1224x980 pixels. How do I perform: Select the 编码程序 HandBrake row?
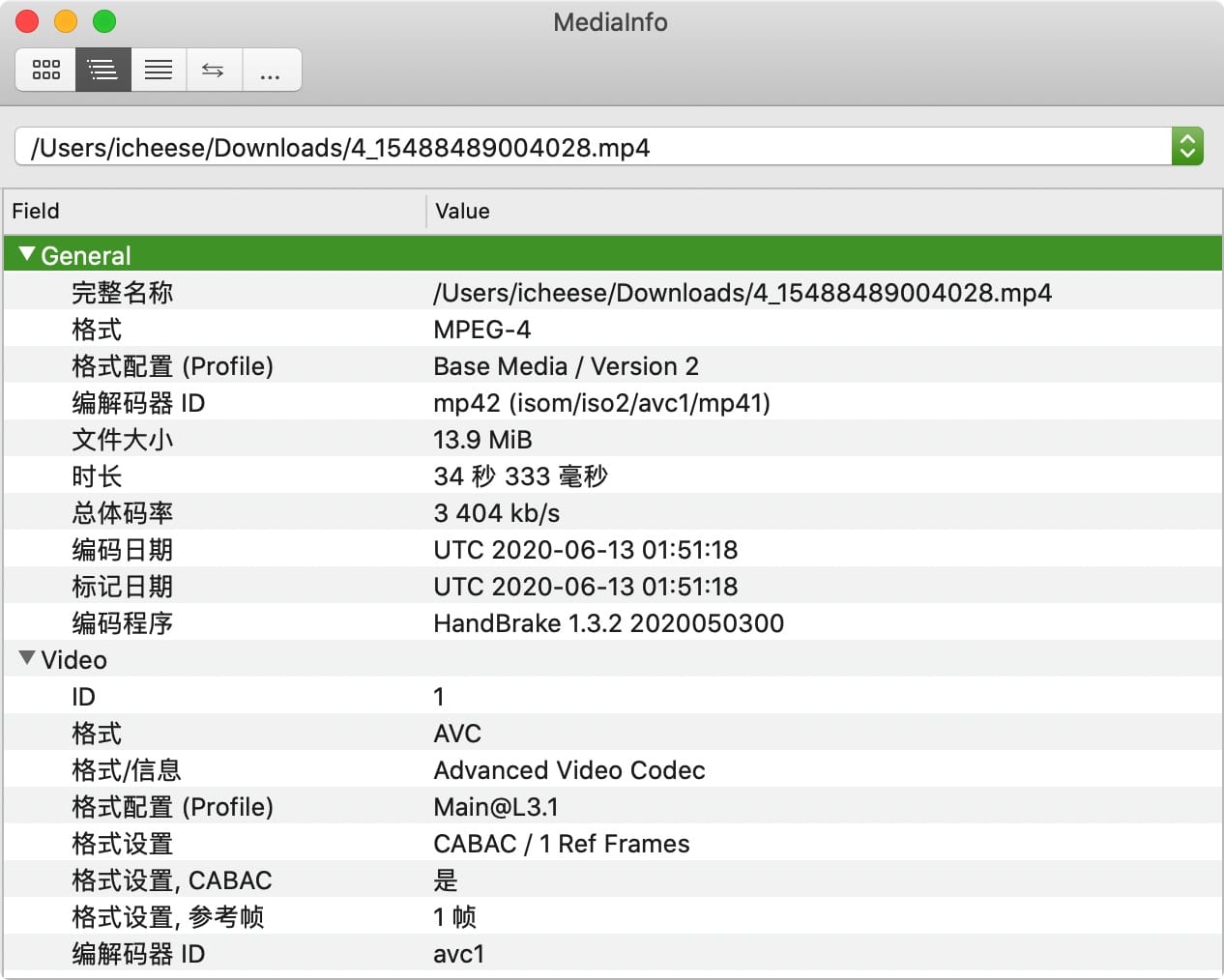607,623
